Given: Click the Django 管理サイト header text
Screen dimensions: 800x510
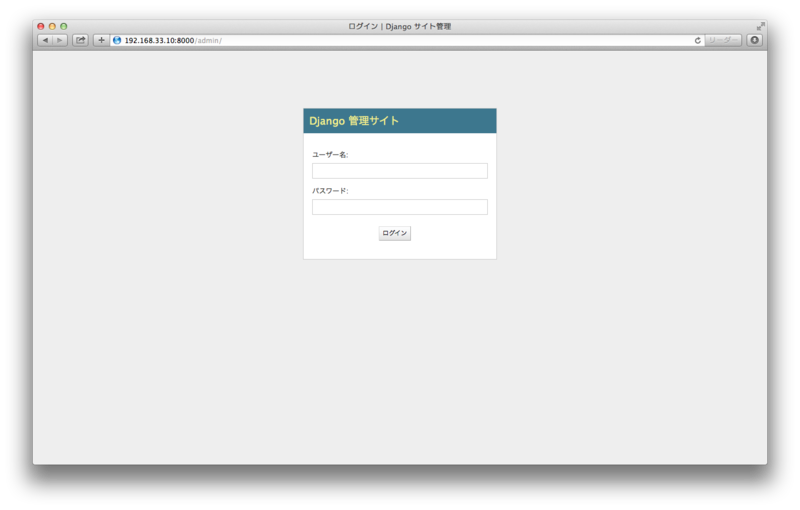Looking at the screenshot, I should [x=354, y=121].
